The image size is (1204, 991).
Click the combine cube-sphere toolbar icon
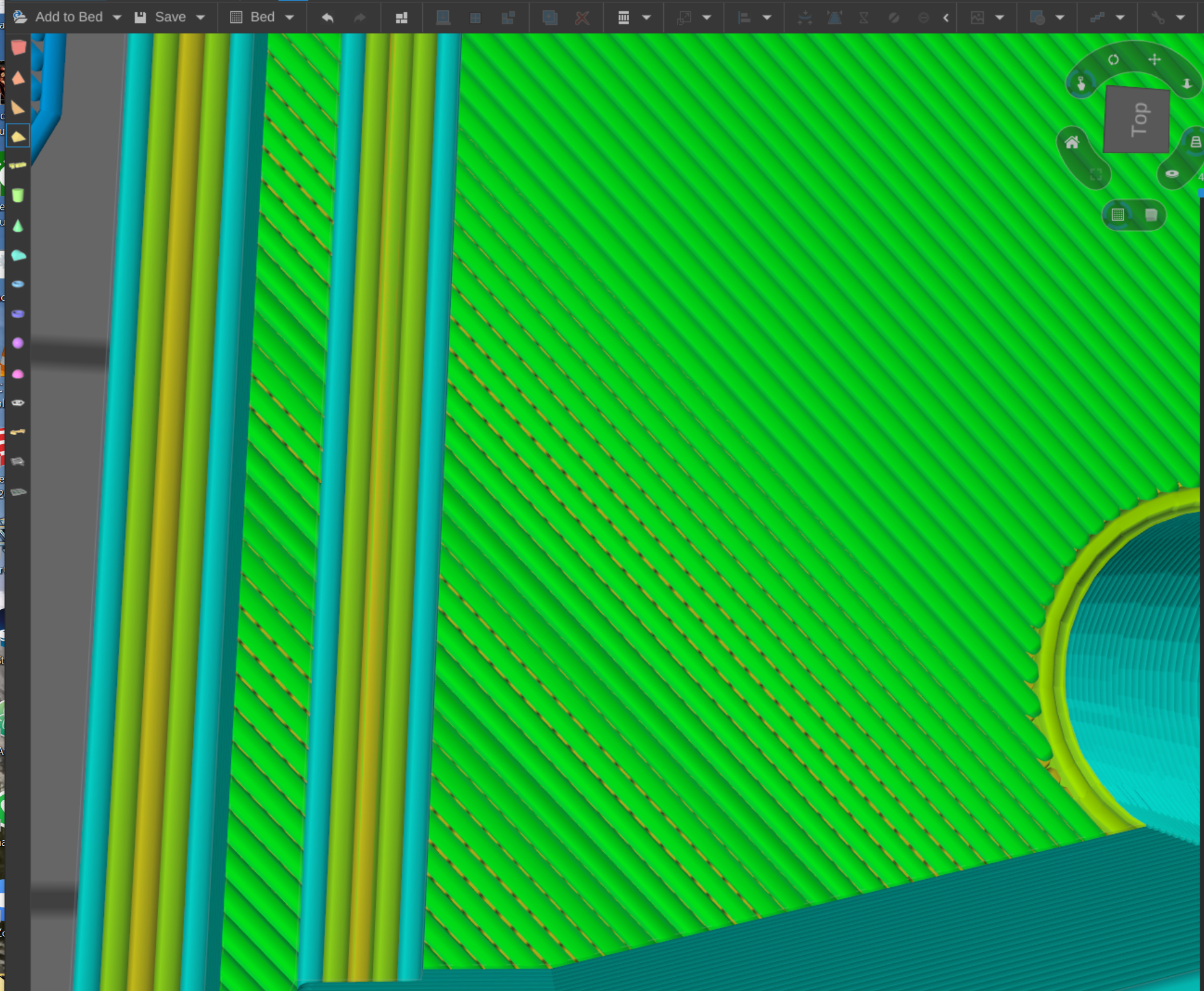coord(1037,17)
